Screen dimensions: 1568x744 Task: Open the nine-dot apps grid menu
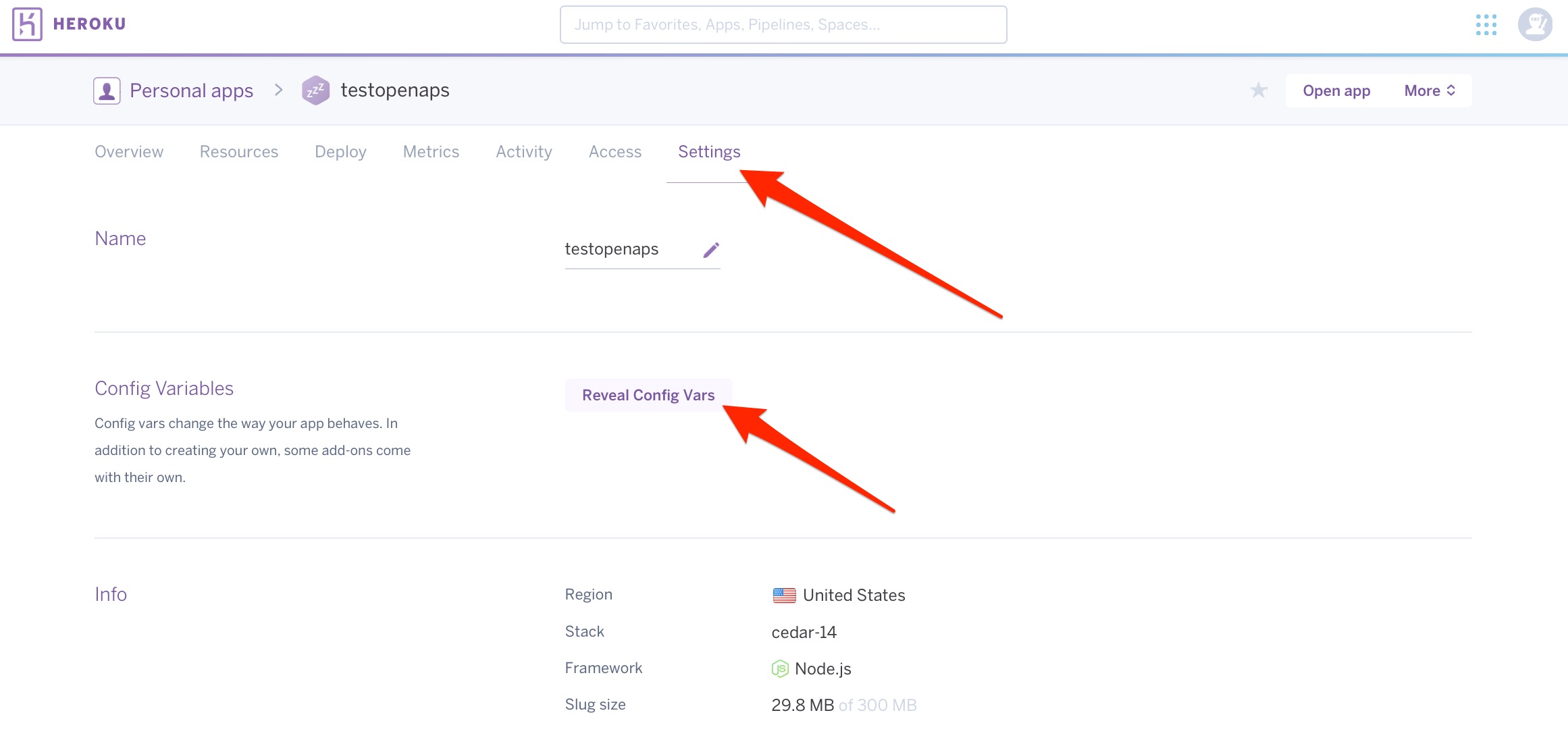[1486, 25]
